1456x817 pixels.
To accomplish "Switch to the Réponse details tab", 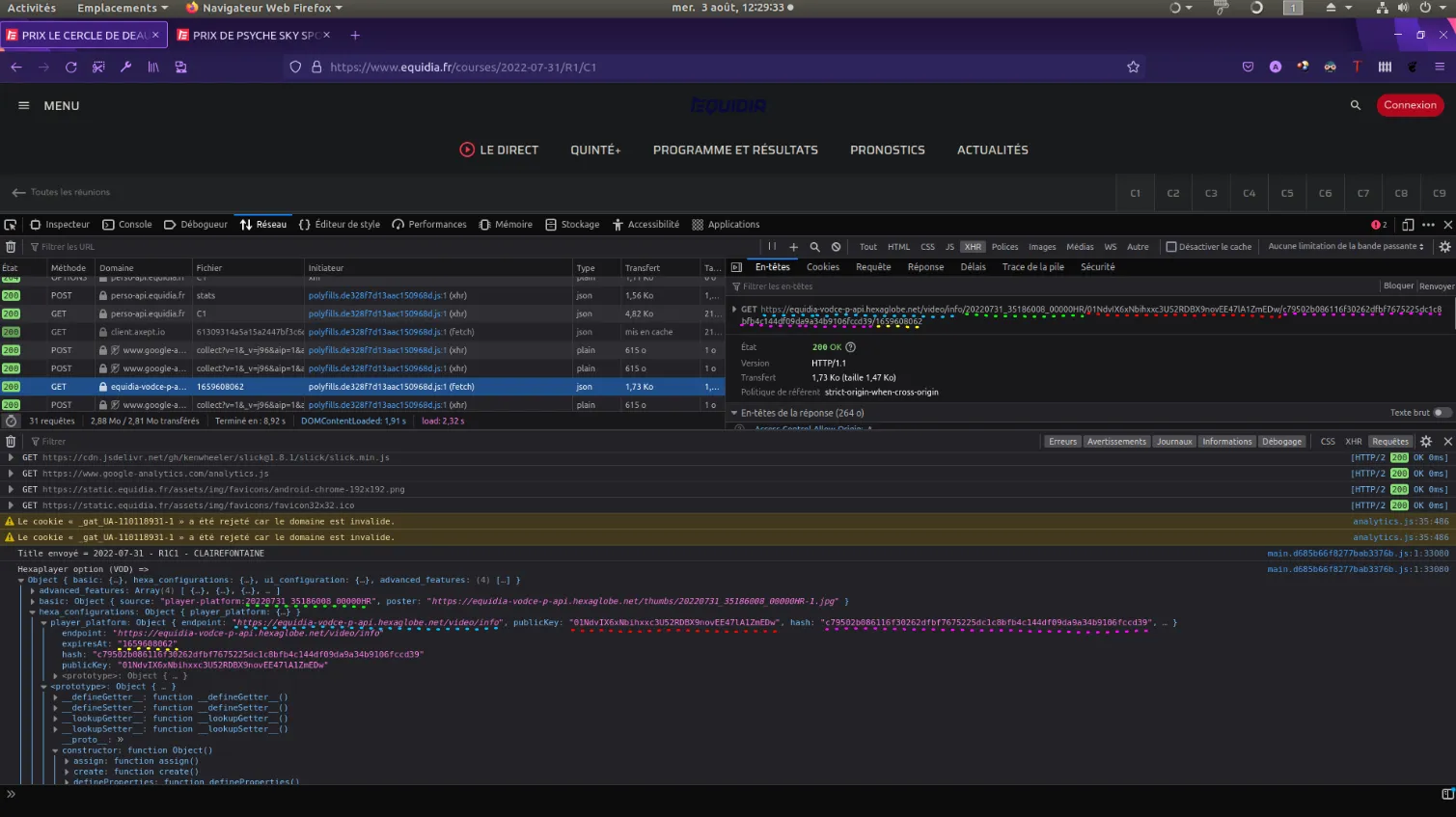I will click(x=925, y=267).
